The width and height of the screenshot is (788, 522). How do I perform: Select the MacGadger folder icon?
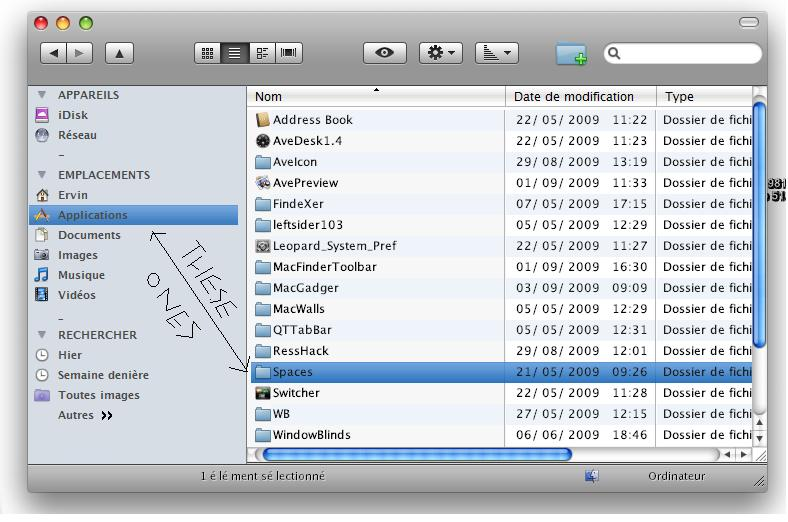point(262,288)
